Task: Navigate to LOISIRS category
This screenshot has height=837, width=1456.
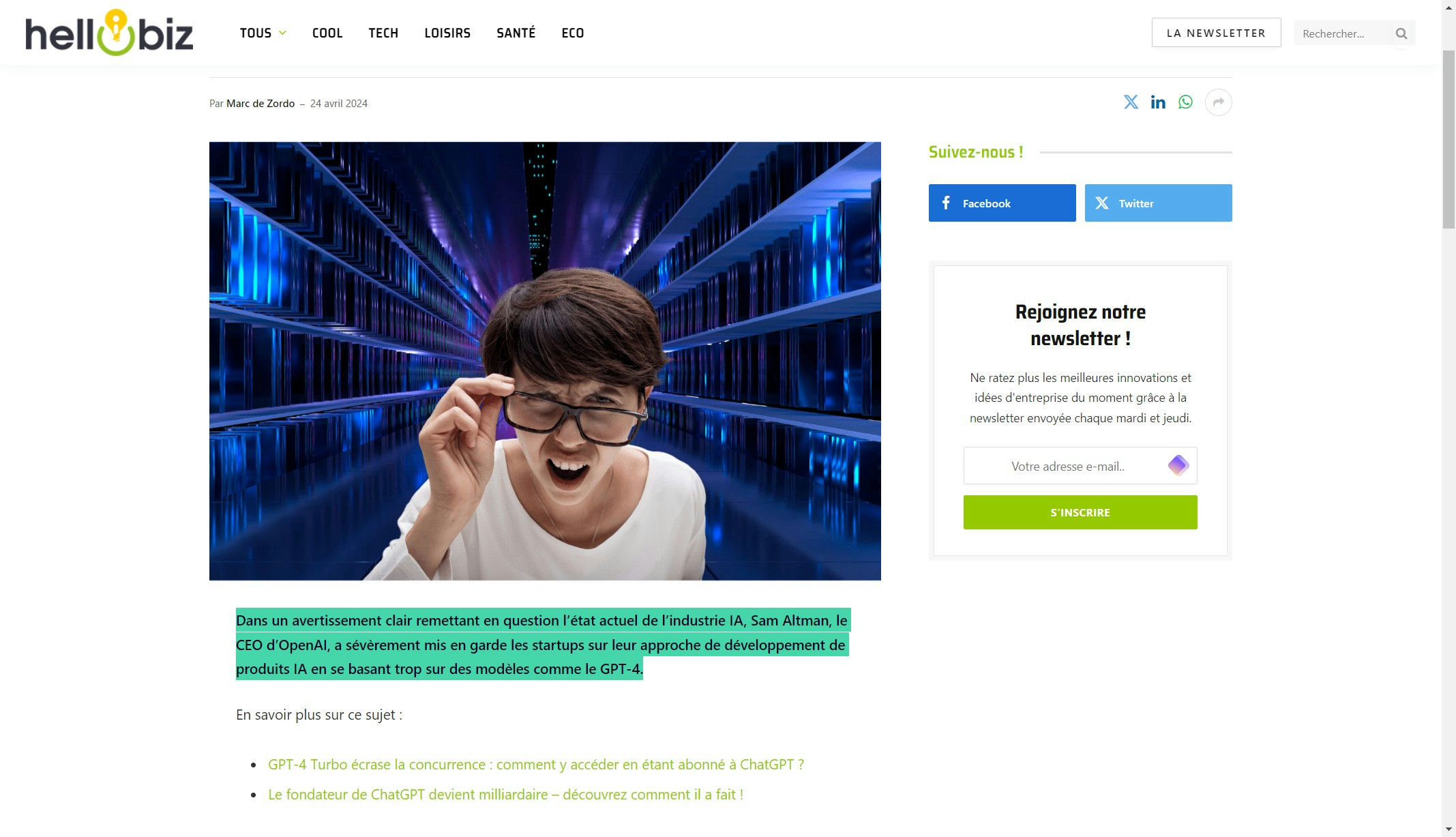Action: pyautogui.click(x=447, y=33)
